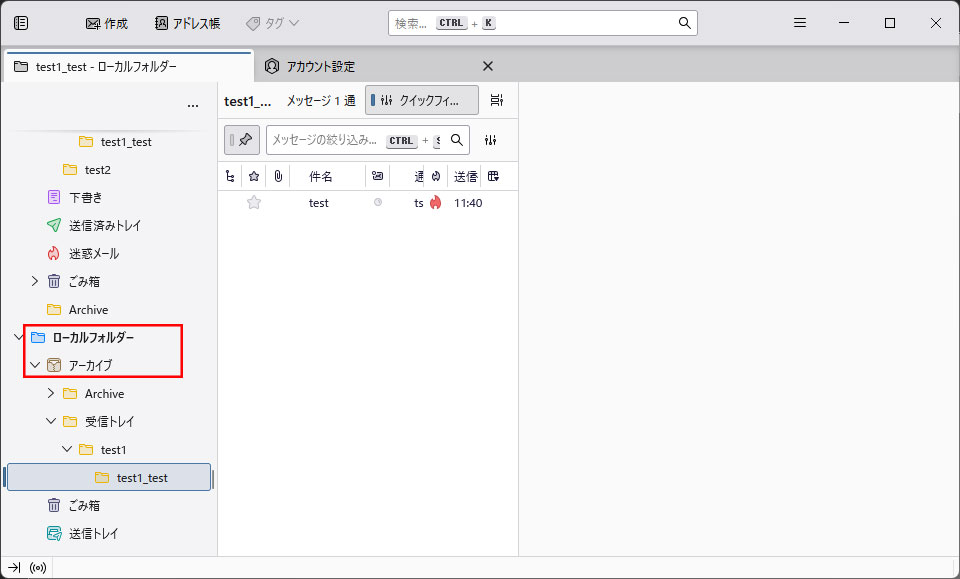
Task: Click the メッセージ 1 通 message count
Action: (321, 100)
